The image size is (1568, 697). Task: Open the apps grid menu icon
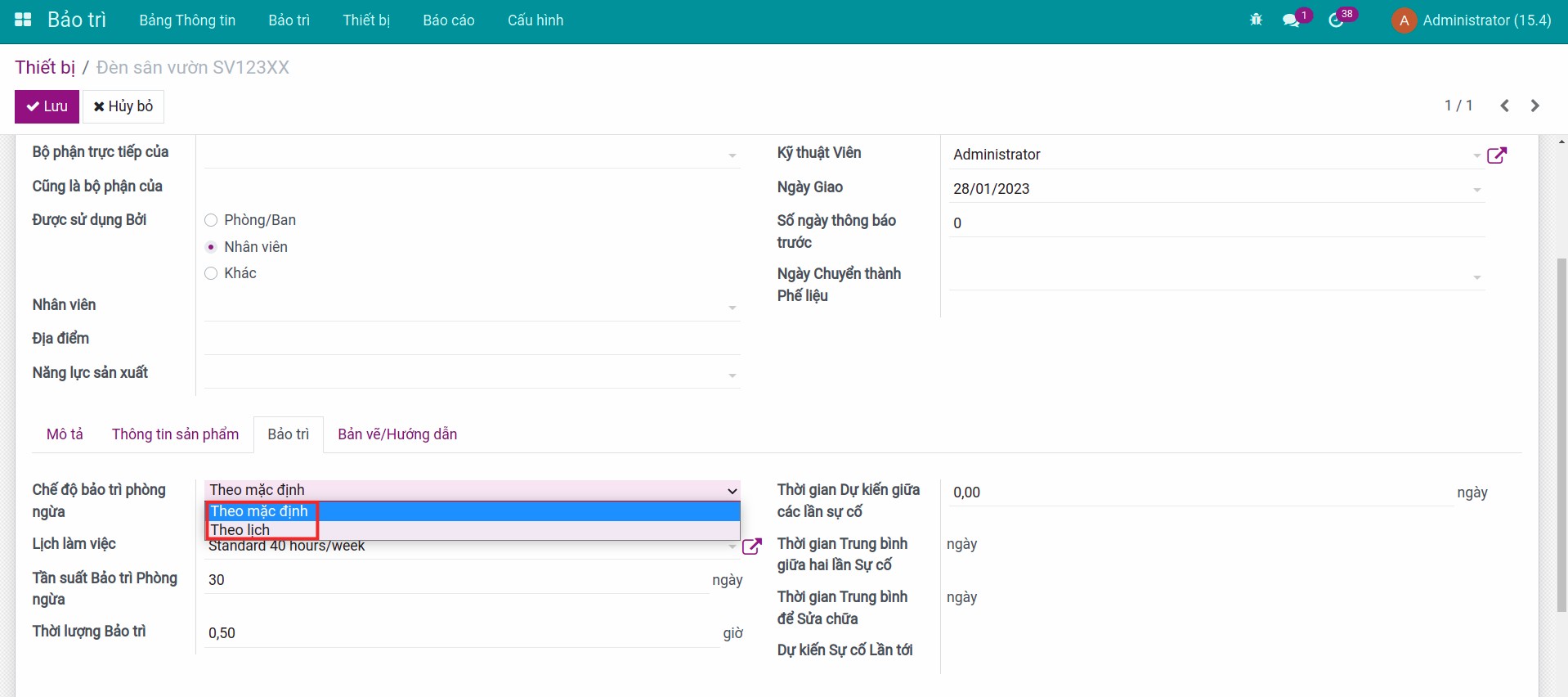[23, 20]
